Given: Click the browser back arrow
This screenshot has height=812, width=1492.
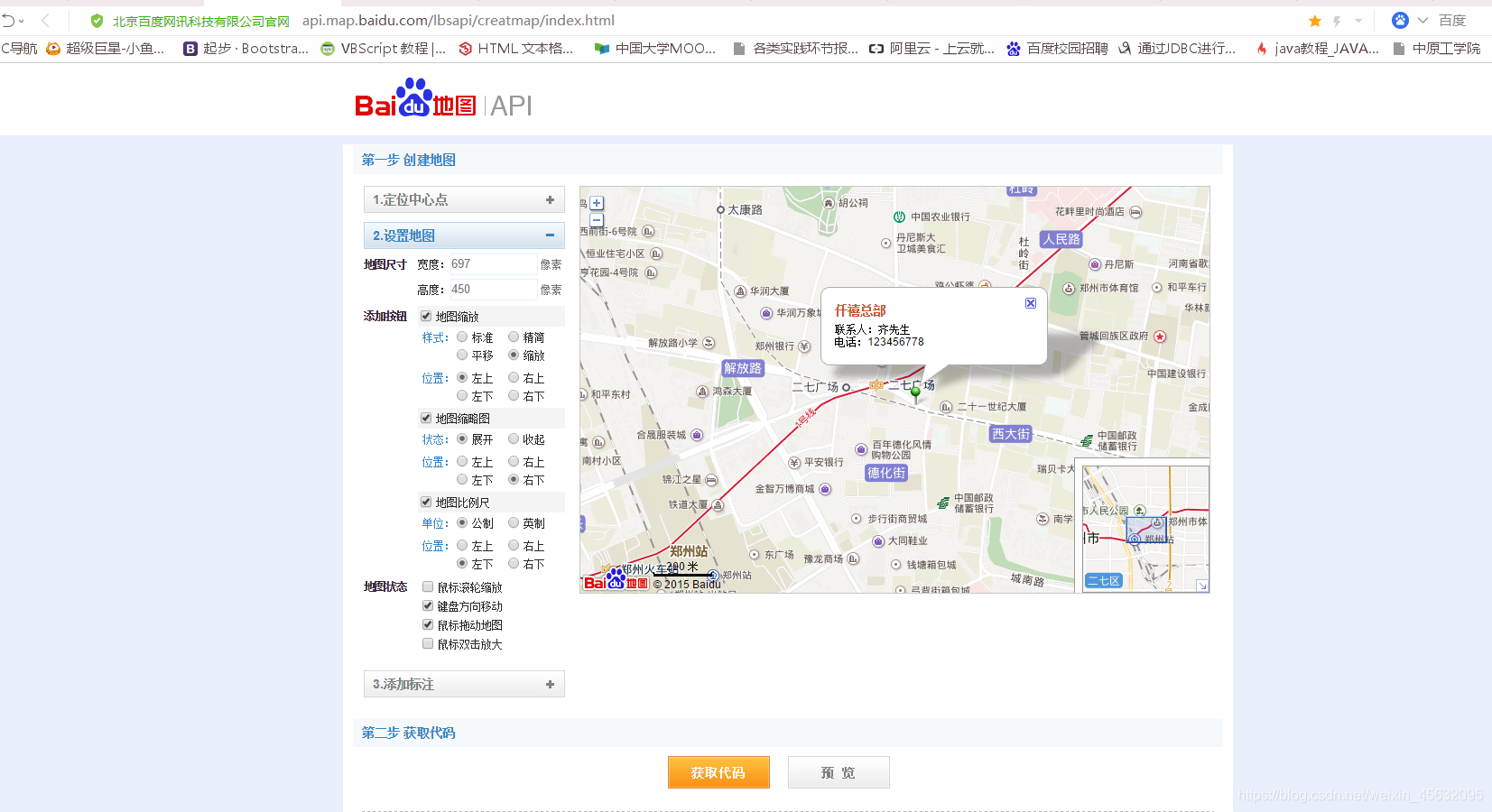Looking at the screenshot, I should click(x=45, y=20).
